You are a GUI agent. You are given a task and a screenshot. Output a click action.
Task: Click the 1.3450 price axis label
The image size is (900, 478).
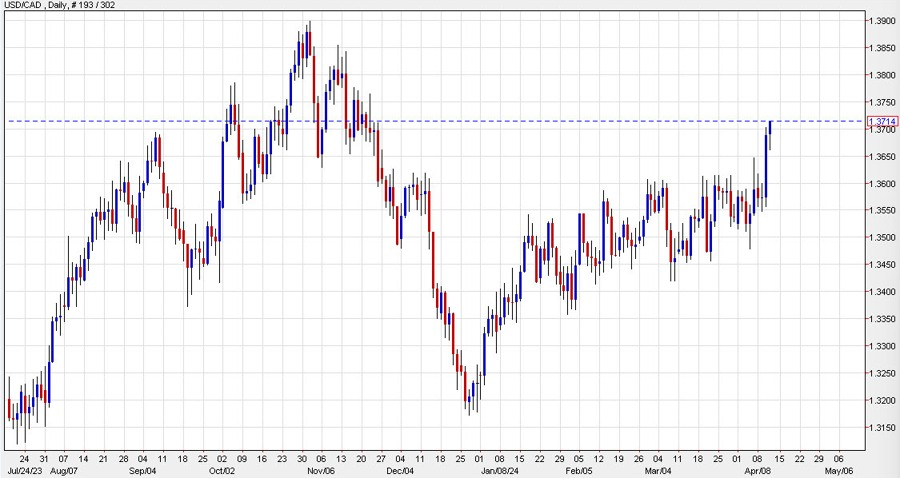coord(883,265)
